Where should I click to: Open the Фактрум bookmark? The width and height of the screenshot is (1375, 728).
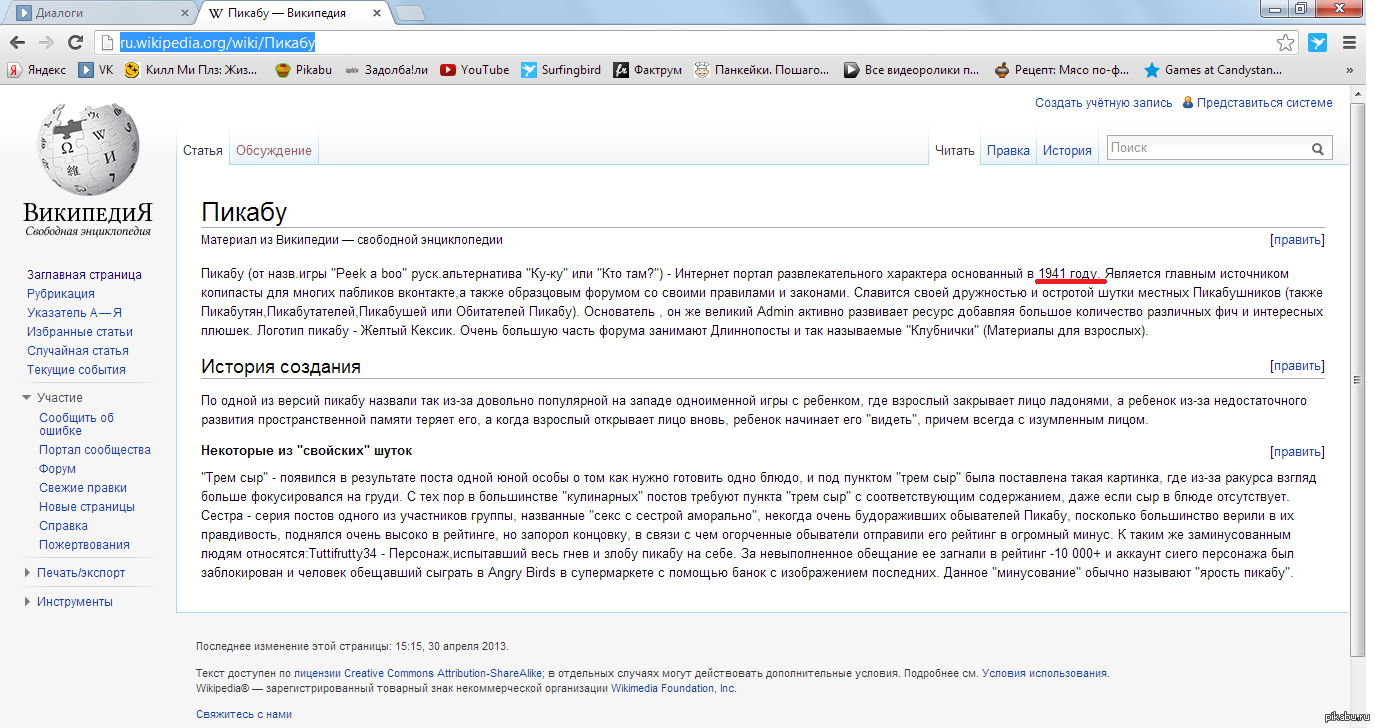pyautogui.click(x=648, y=70)
